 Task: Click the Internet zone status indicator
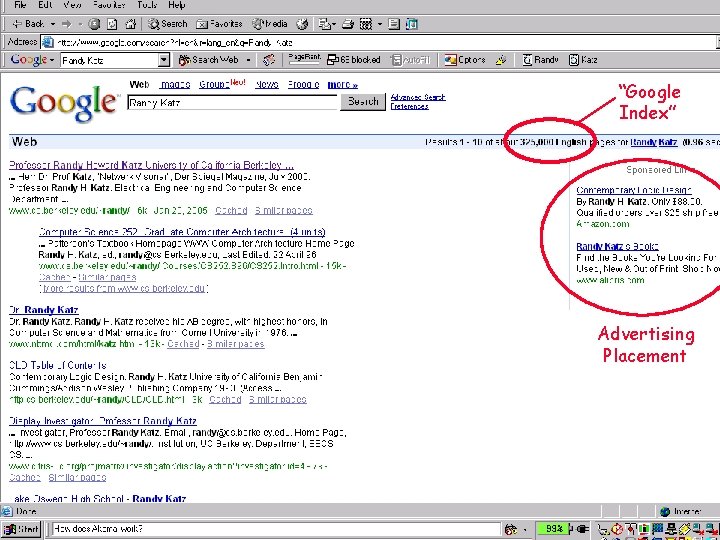681,512
